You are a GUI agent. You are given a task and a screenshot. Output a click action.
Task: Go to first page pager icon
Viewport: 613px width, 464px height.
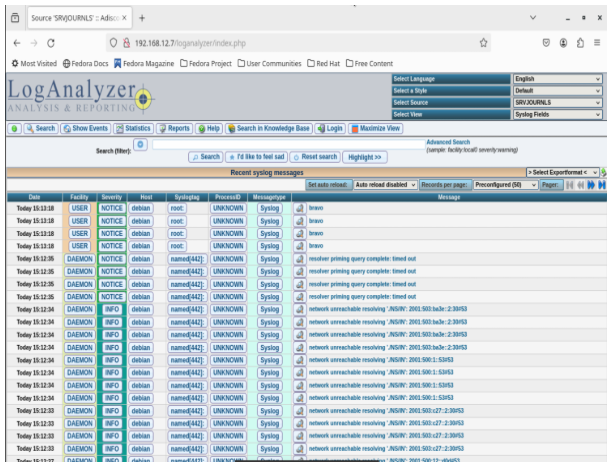point(570,185)
